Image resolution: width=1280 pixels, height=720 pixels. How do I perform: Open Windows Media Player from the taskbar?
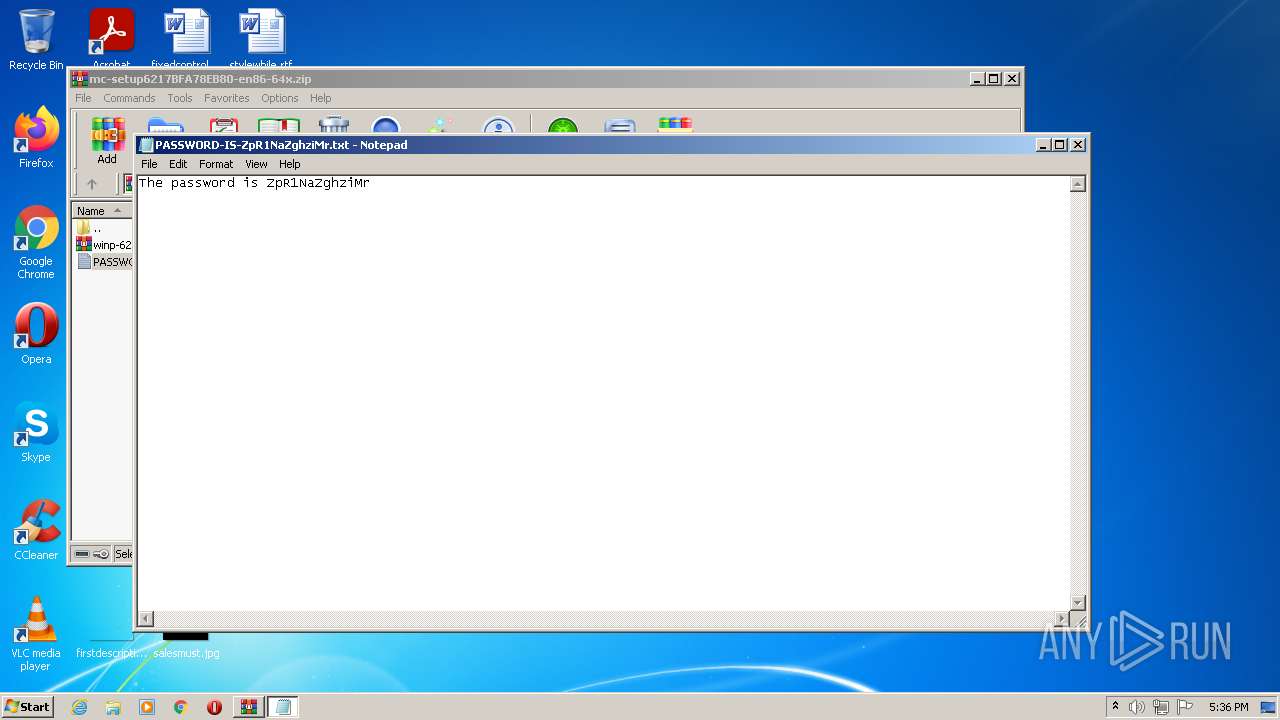[147, 707]
